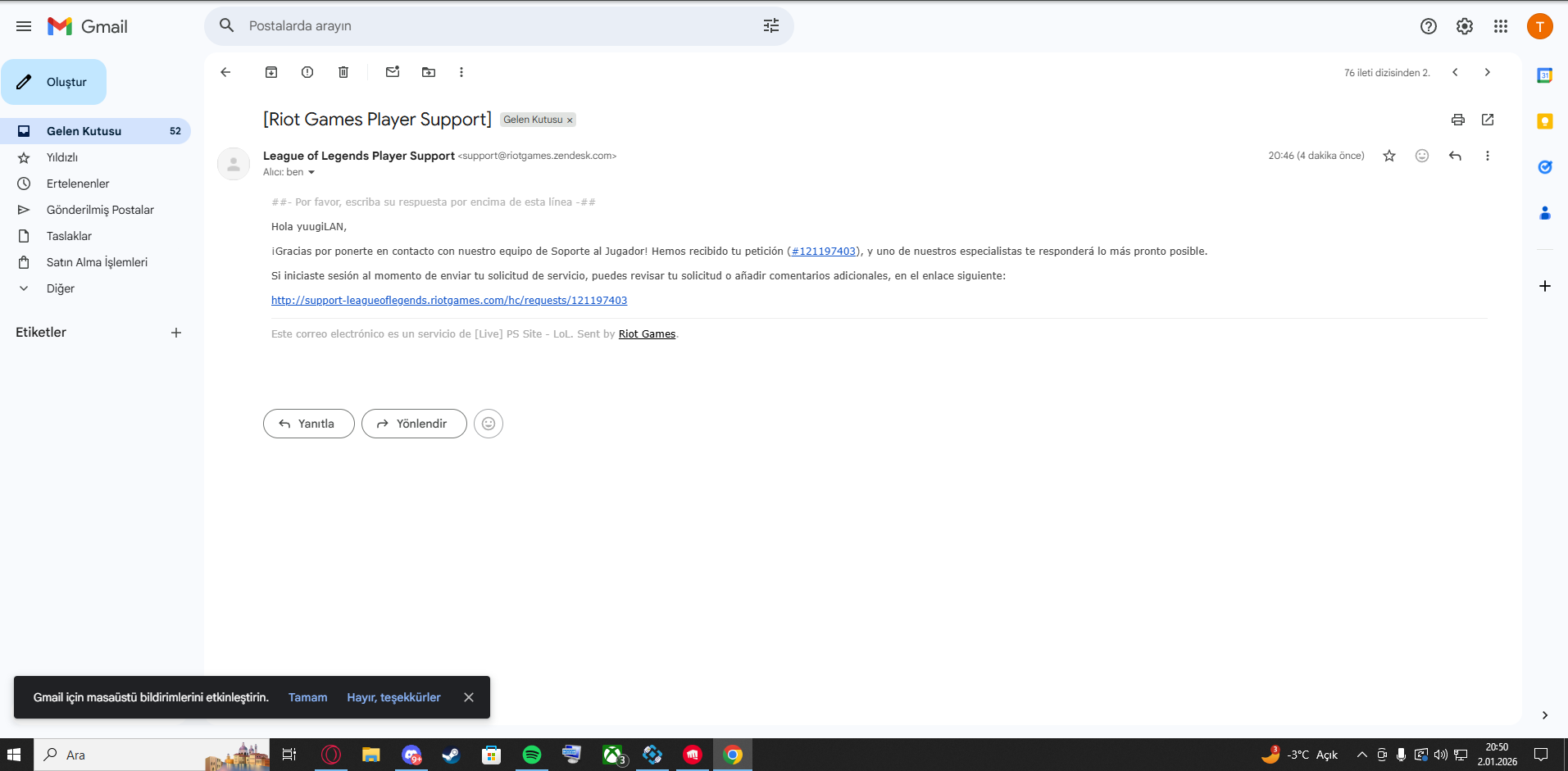Click the Yanıtla reply button

[x=309, y=424]
